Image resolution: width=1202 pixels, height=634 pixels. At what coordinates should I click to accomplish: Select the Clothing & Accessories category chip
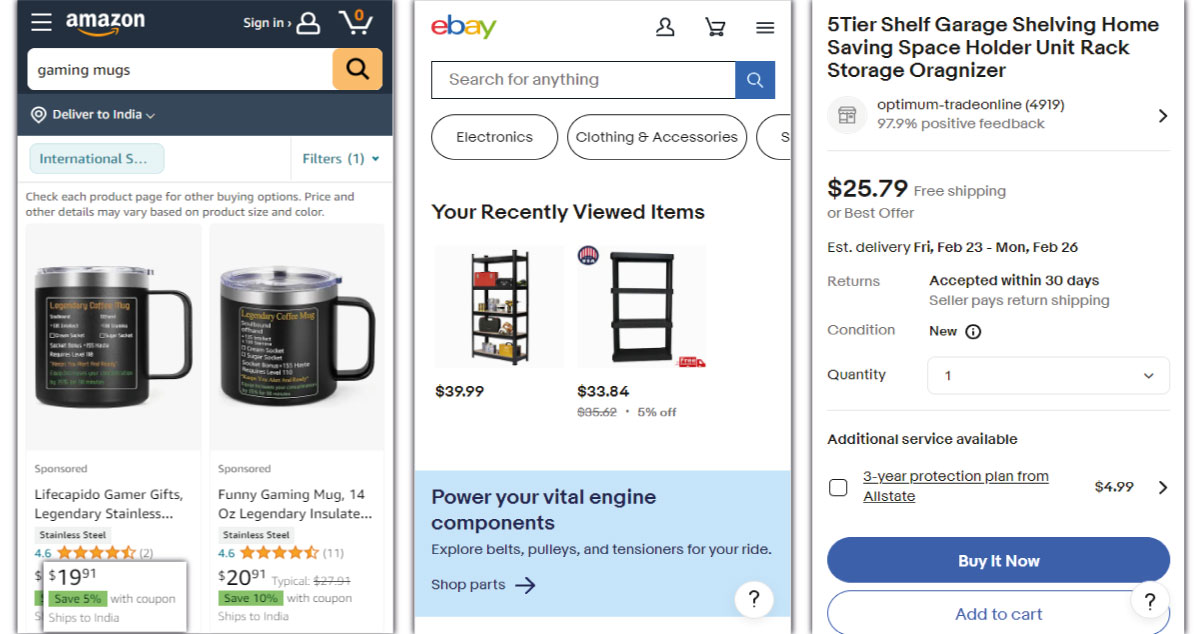click(x=657, y=138)
